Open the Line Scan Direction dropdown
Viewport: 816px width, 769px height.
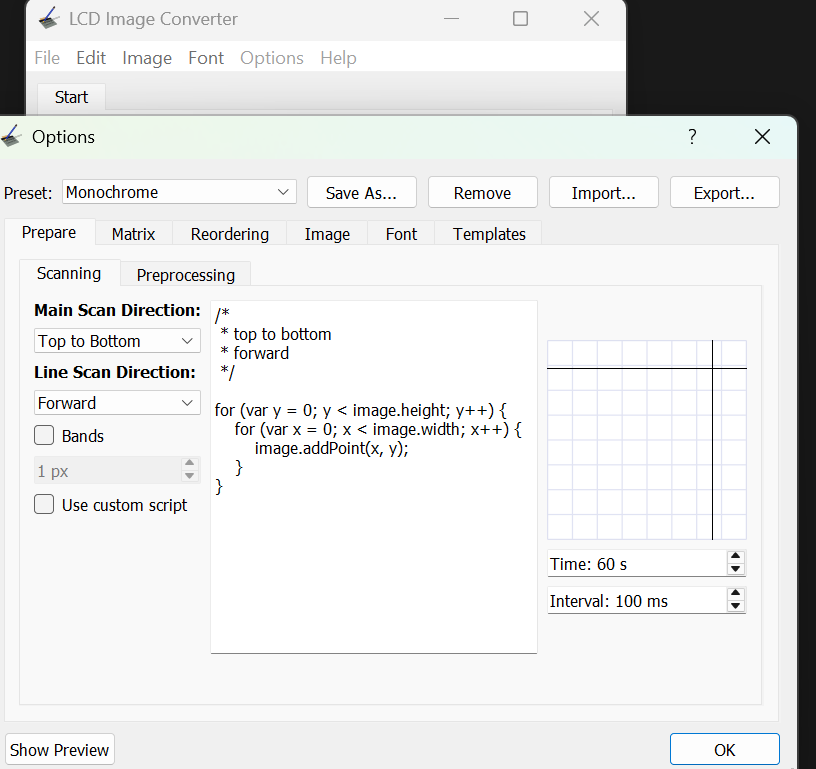coord(117,403)
